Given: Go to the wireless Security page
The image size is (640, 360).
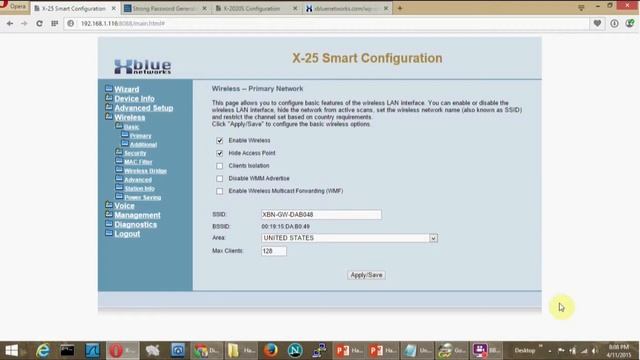Looking at the screenshot, I should pos(135,153).
